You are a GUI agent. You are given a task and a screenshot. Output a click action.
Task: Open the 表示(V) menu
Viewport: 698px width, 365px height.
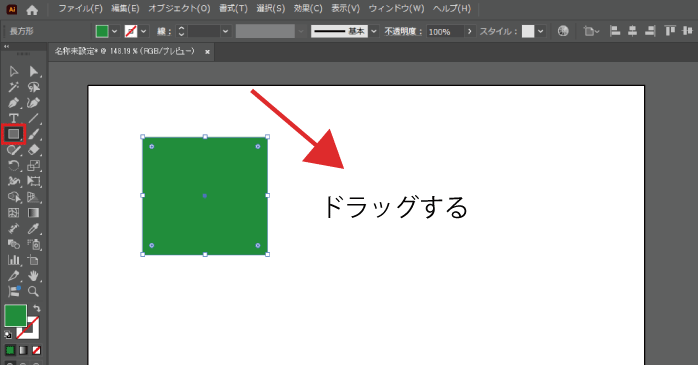(x=345, y=8)
